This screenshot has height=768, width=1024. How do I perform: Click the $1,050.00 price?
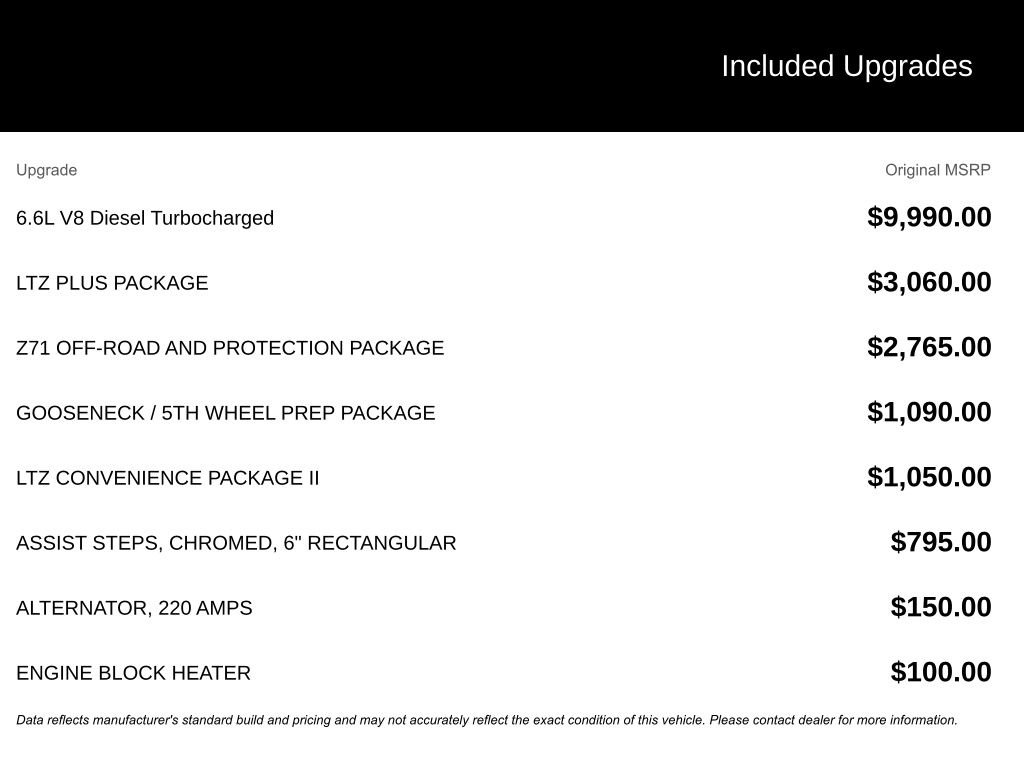pos(929,477)
